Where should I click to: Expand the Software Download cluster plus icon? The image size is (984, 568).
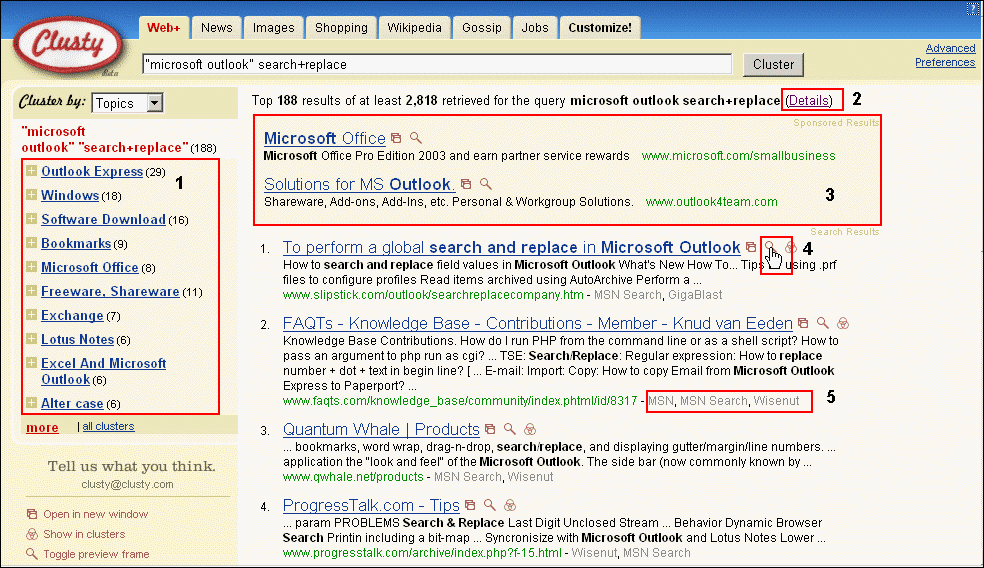pyautogui.click(x=32, y=220)
